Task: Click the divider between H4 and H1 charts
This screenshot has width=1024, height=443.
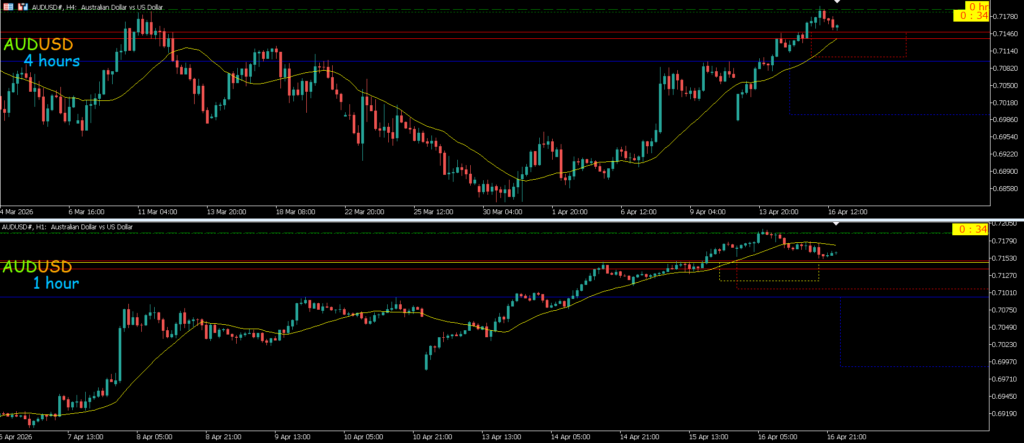Action: point(512,218)
